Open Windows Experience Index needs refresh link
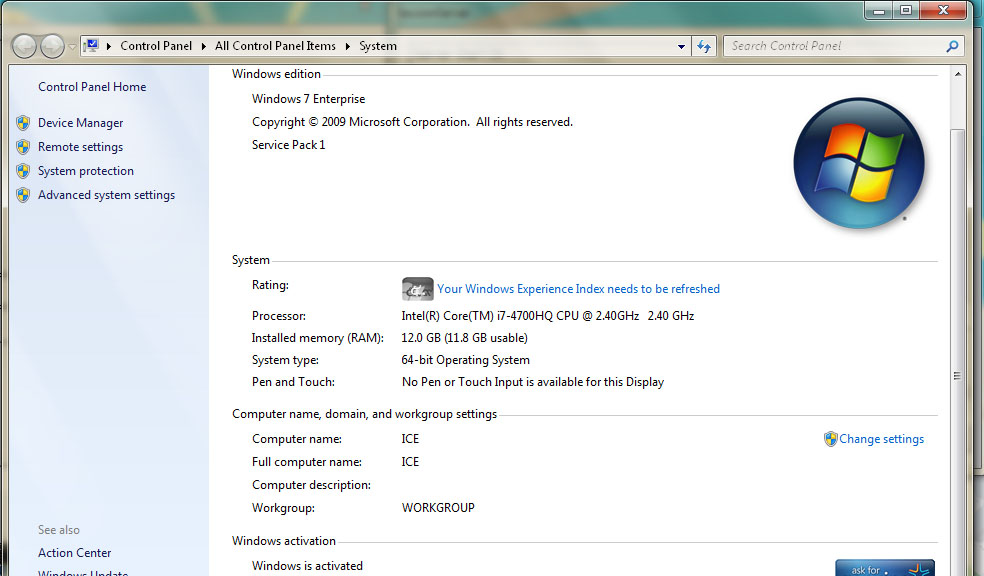Screen dimensions: 984x576 pos(579,289)
